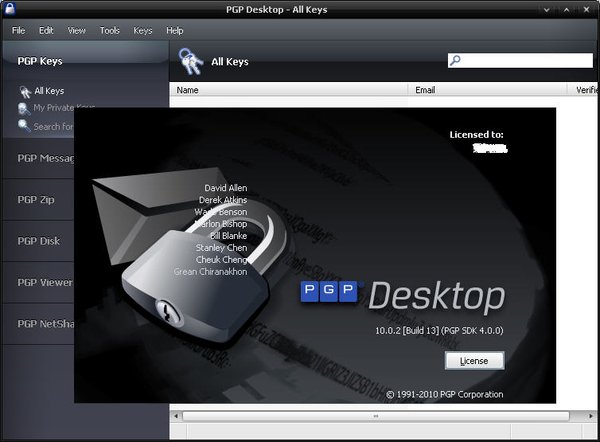Click the large key ring icon beside All Keys heading
This screenshot has height=442, width=600.
[x=190, y=61]
